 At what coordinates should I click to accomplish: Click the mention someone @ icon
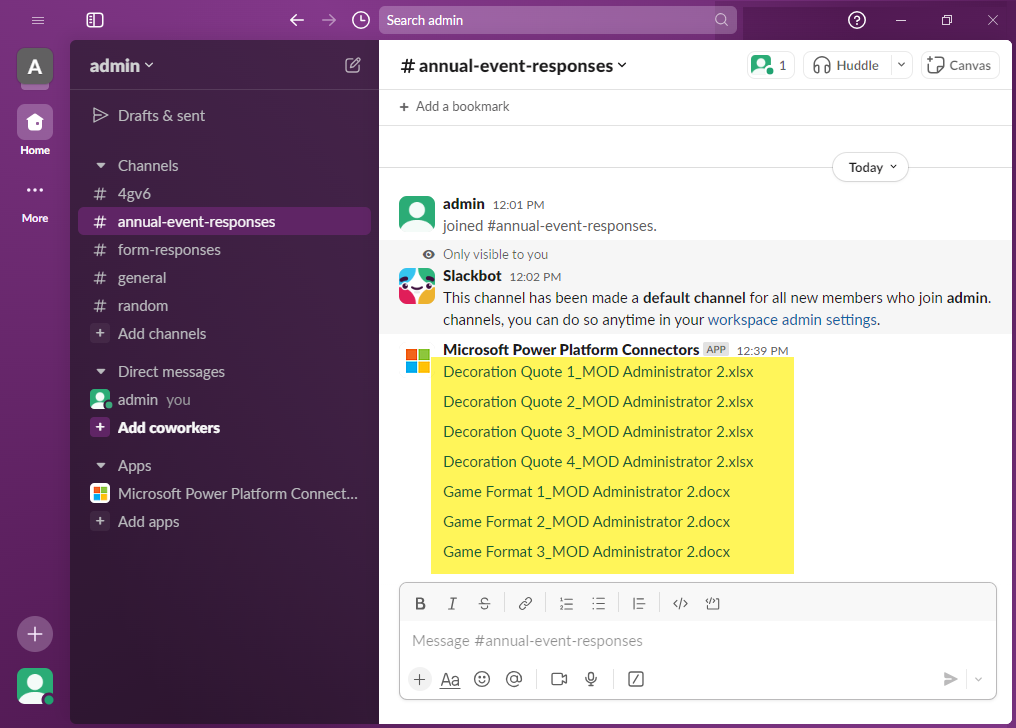514,679
